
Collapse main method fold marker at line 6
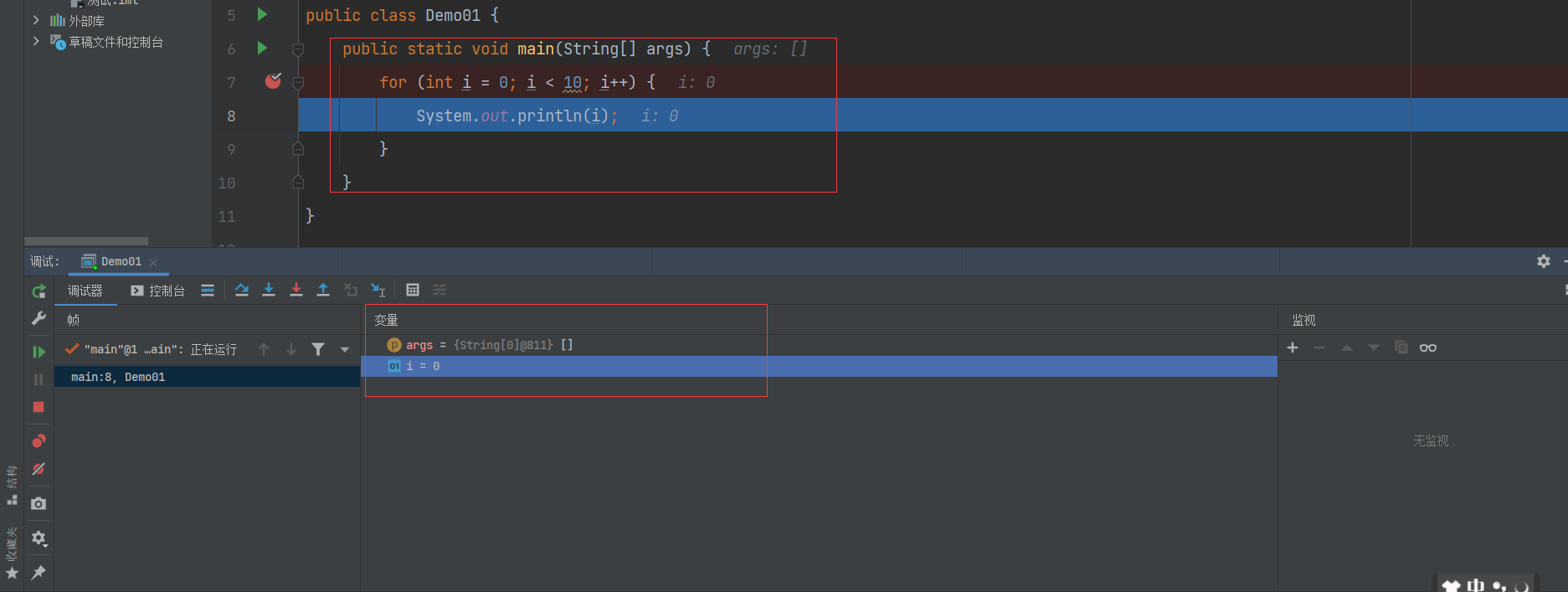coord(298,49)
